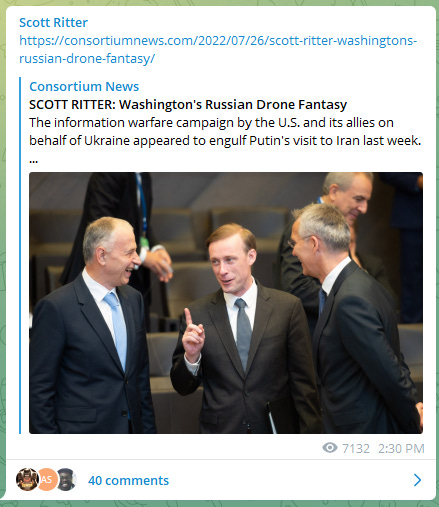The width and height of the screenshot is (439, 507).
Task: Click the ellipsis below the preview description
Action: (x=33, y=161)
